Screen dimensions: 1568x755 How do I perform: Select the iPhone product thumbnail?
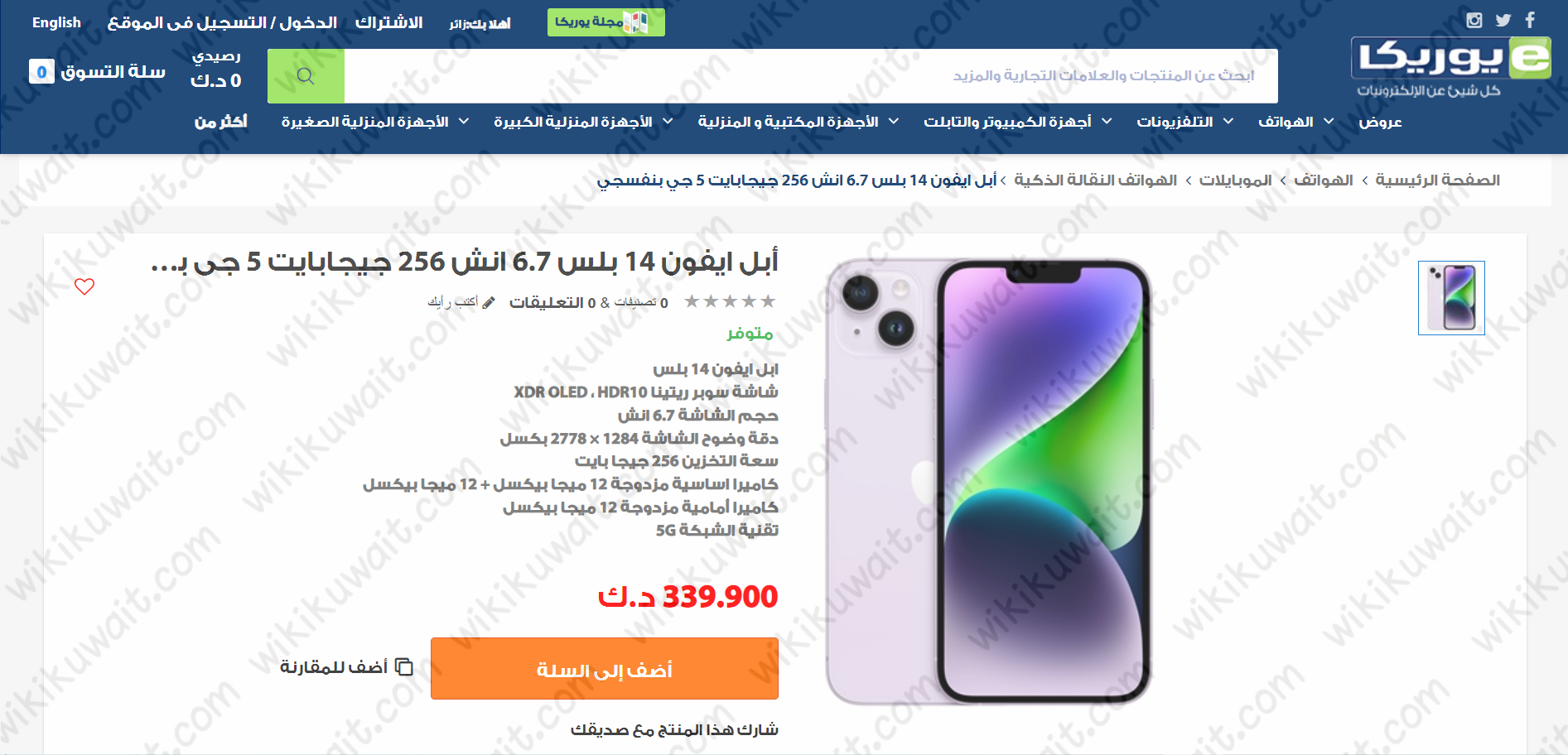tap(1451, 298)
